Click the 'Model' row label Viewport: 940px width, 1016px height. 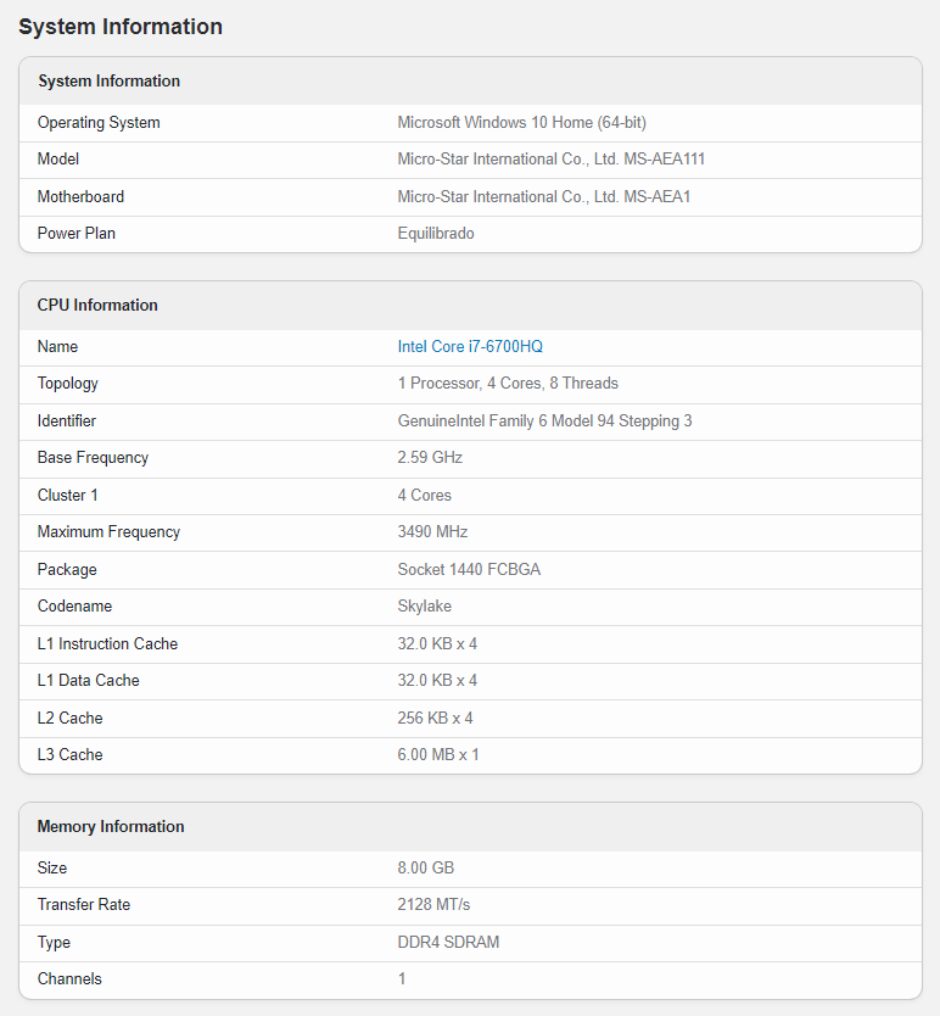(58, 159)
